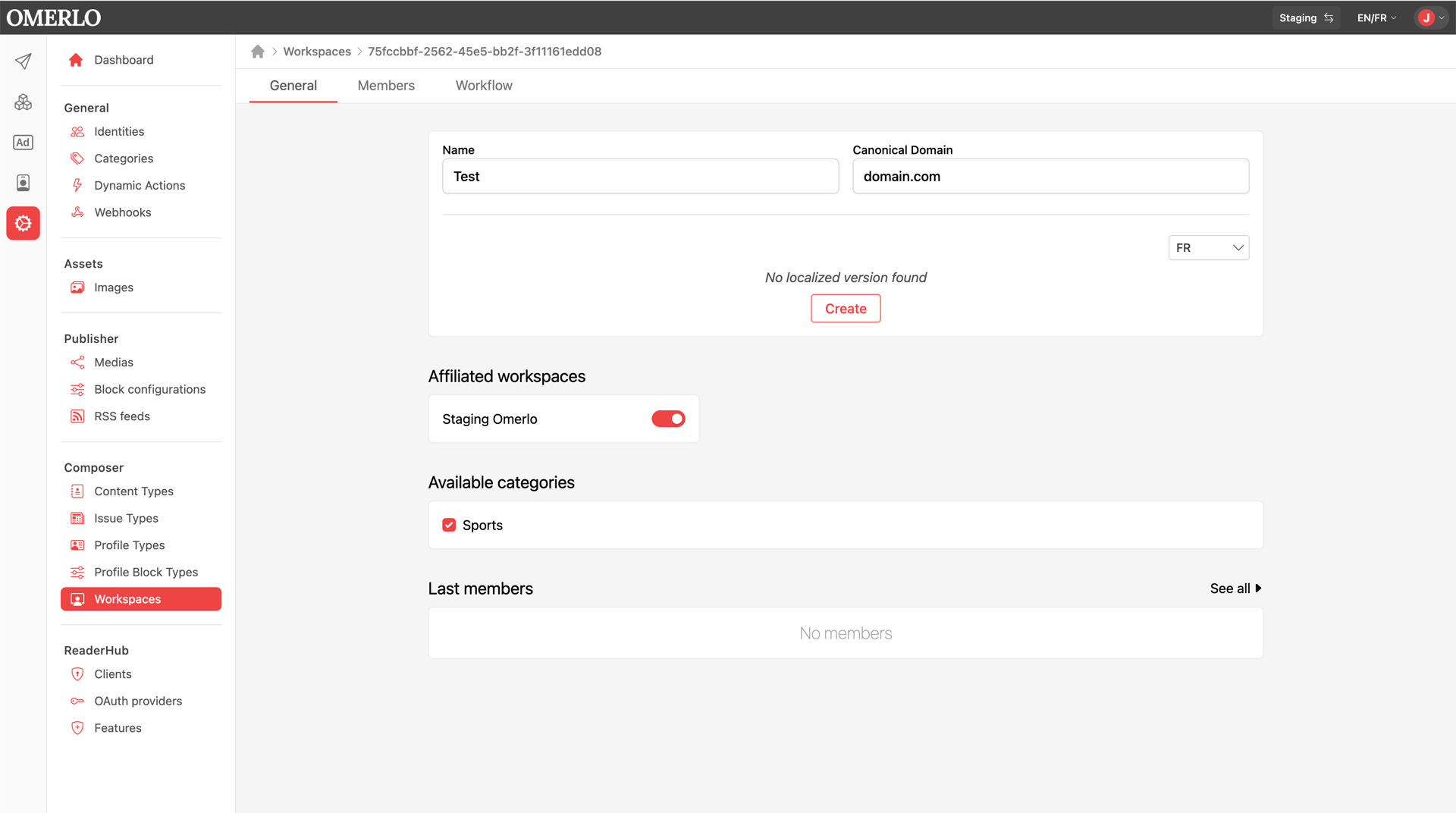1456x813 pixels.
Task: Open Identities in the sidebar
Action: tap(141, 132)
